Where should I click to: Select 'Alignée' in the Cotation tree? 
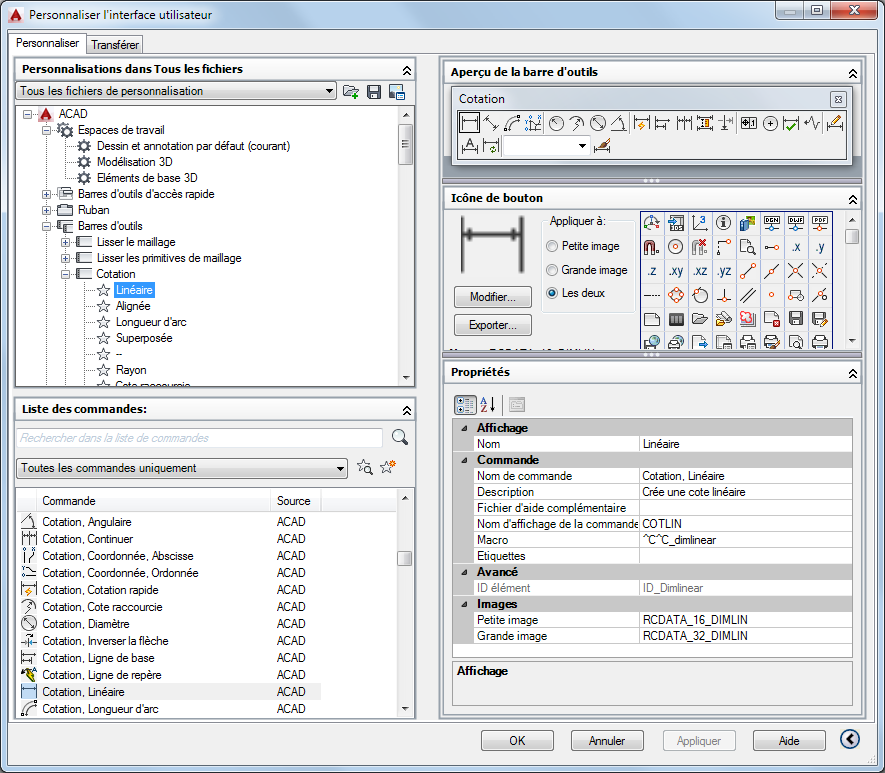coord(133,306)
